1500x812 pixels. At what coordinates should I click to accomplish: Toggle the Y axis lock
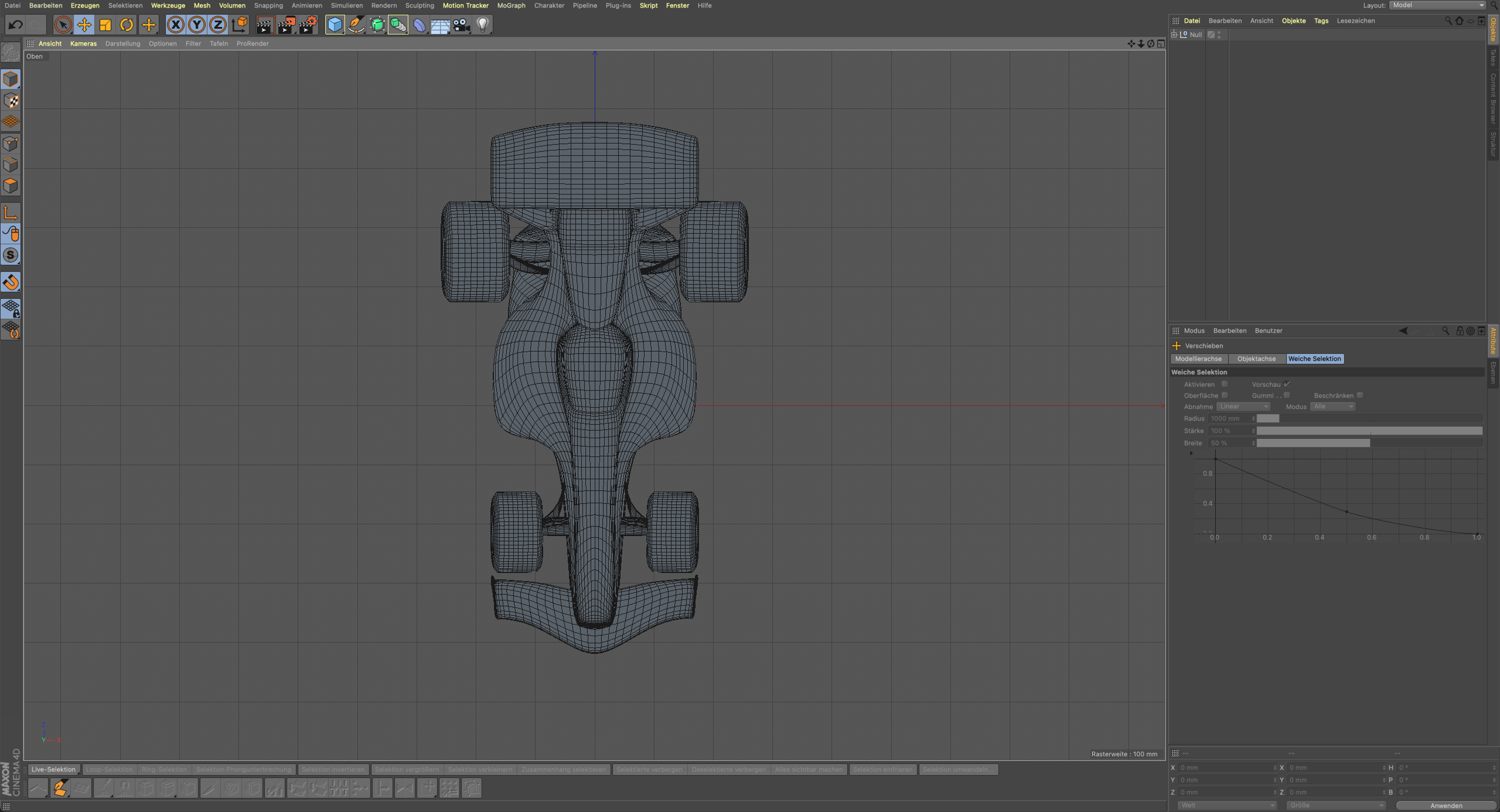pos(197,25)
